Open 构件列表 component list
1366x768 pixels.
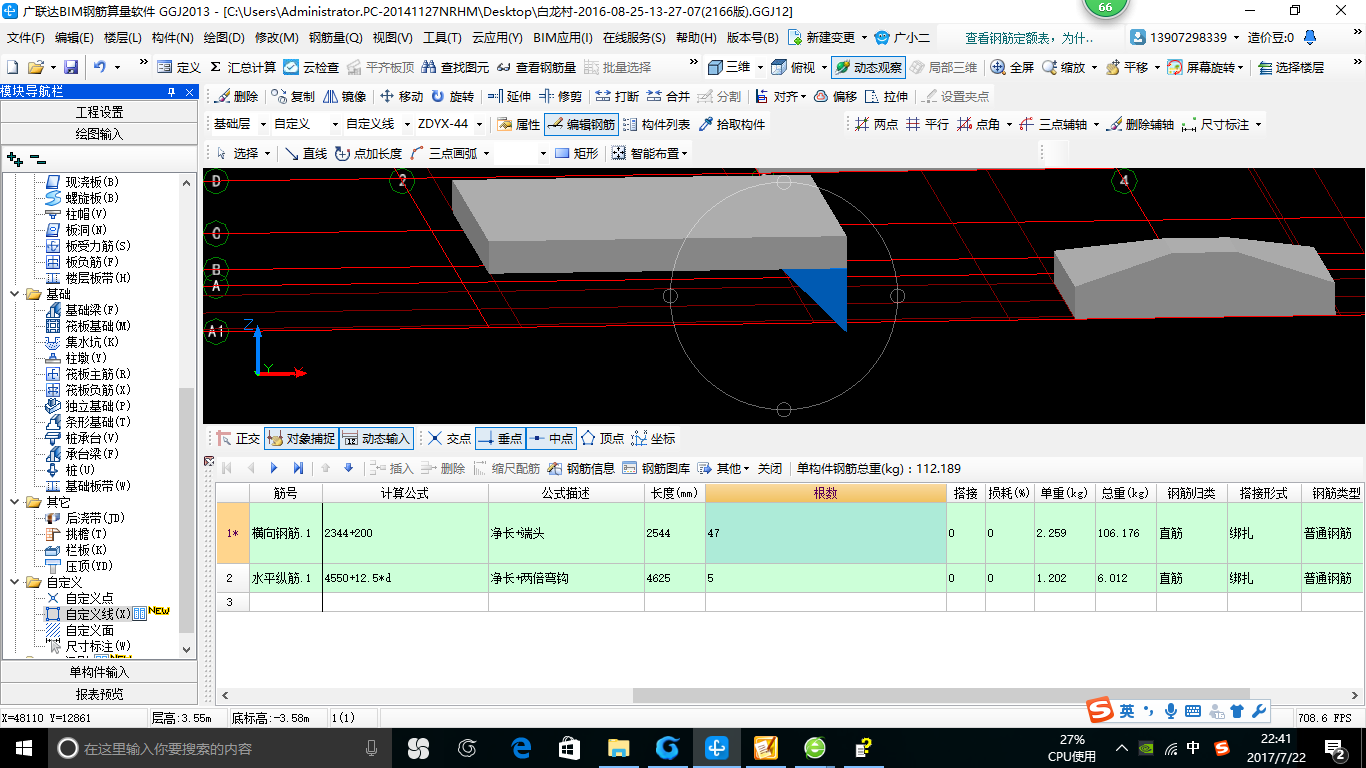(656, 125)
